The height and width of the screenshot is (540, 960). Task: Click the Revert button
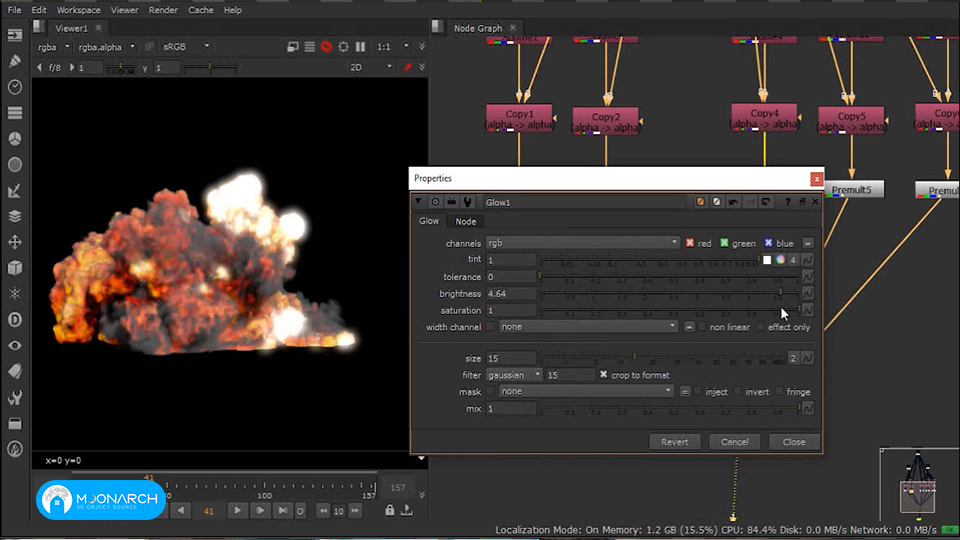click(675, 441)
